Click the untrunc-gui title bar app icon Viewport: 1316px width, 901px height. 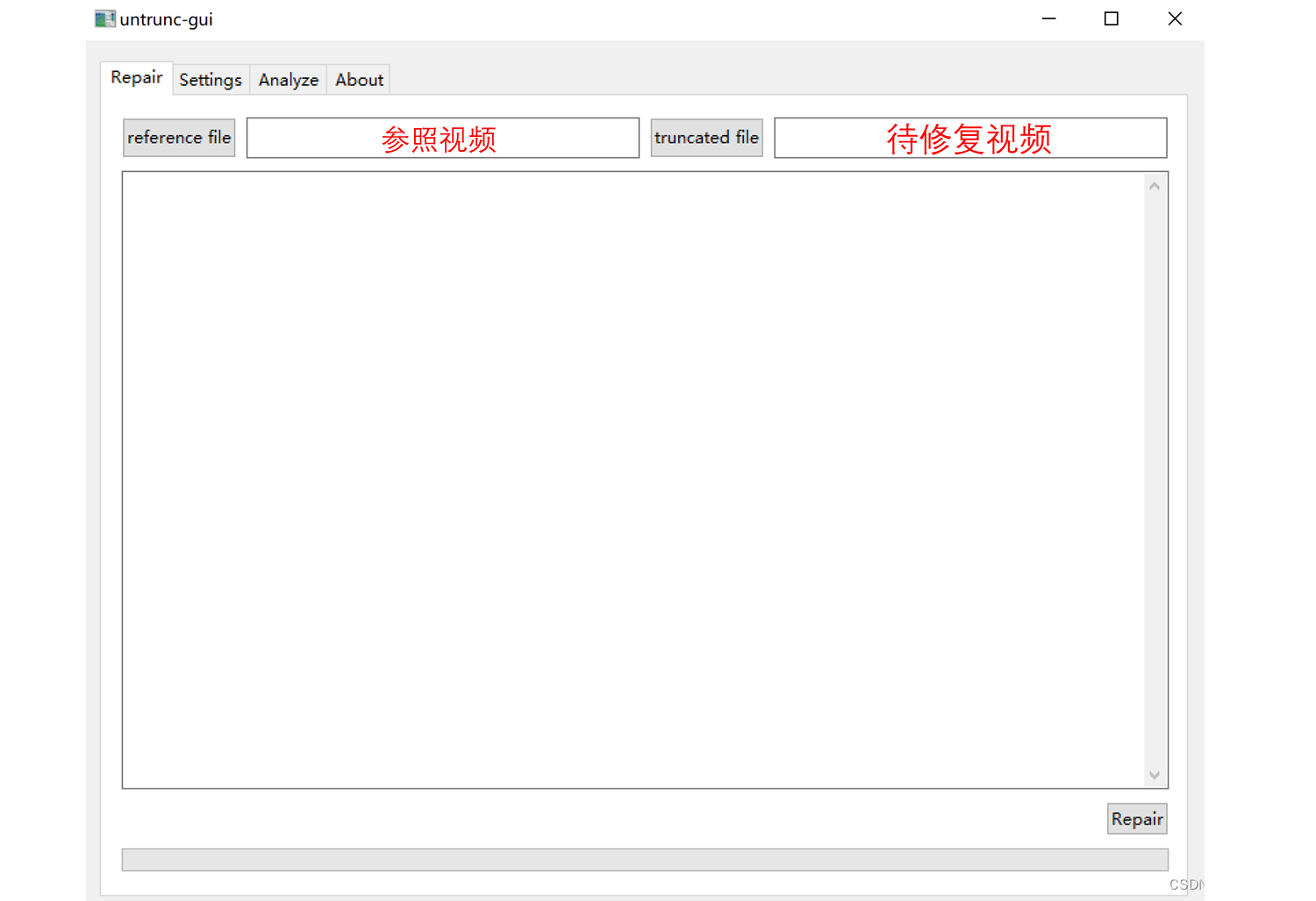tap(105, 18)
